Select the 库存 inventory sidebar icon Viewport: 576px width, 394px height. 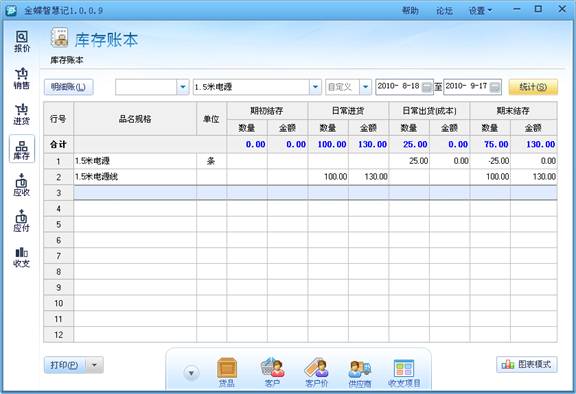(x=22, y=149)
